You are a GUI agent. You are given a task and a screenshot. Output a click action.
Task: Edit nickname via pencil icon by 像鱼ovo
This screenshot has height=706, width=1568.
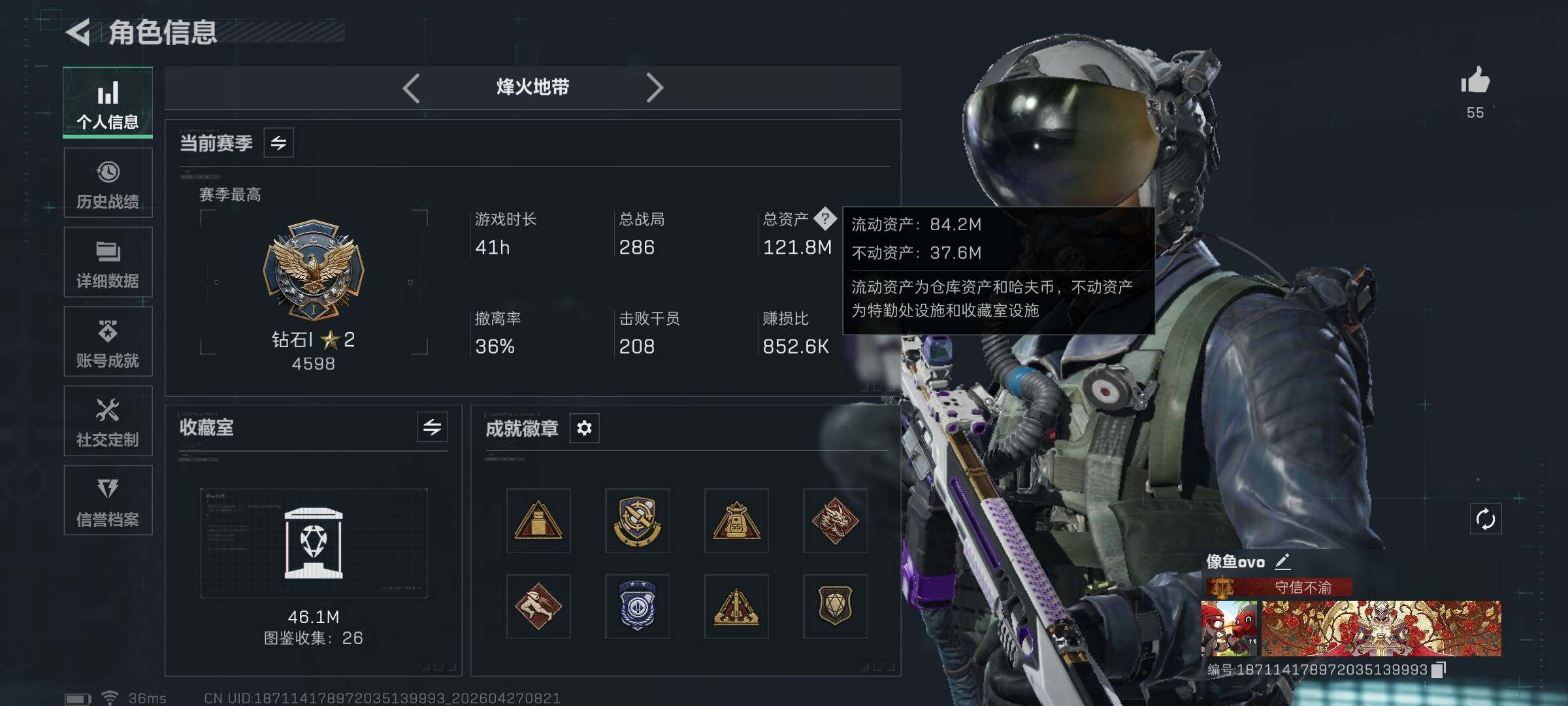click(1282, 562)
